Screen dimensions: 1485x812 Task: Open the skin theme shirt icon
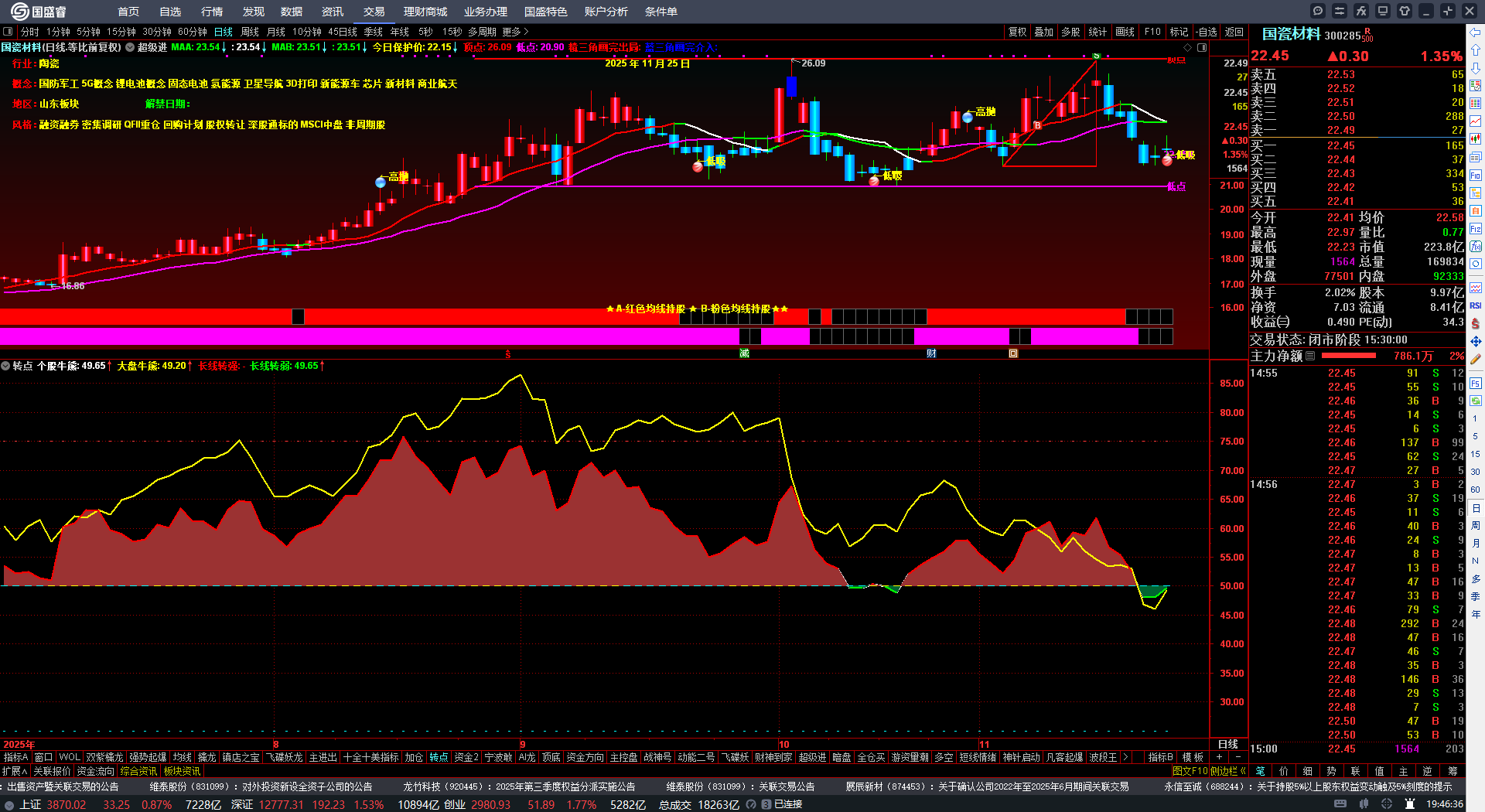click(1405, 11)
